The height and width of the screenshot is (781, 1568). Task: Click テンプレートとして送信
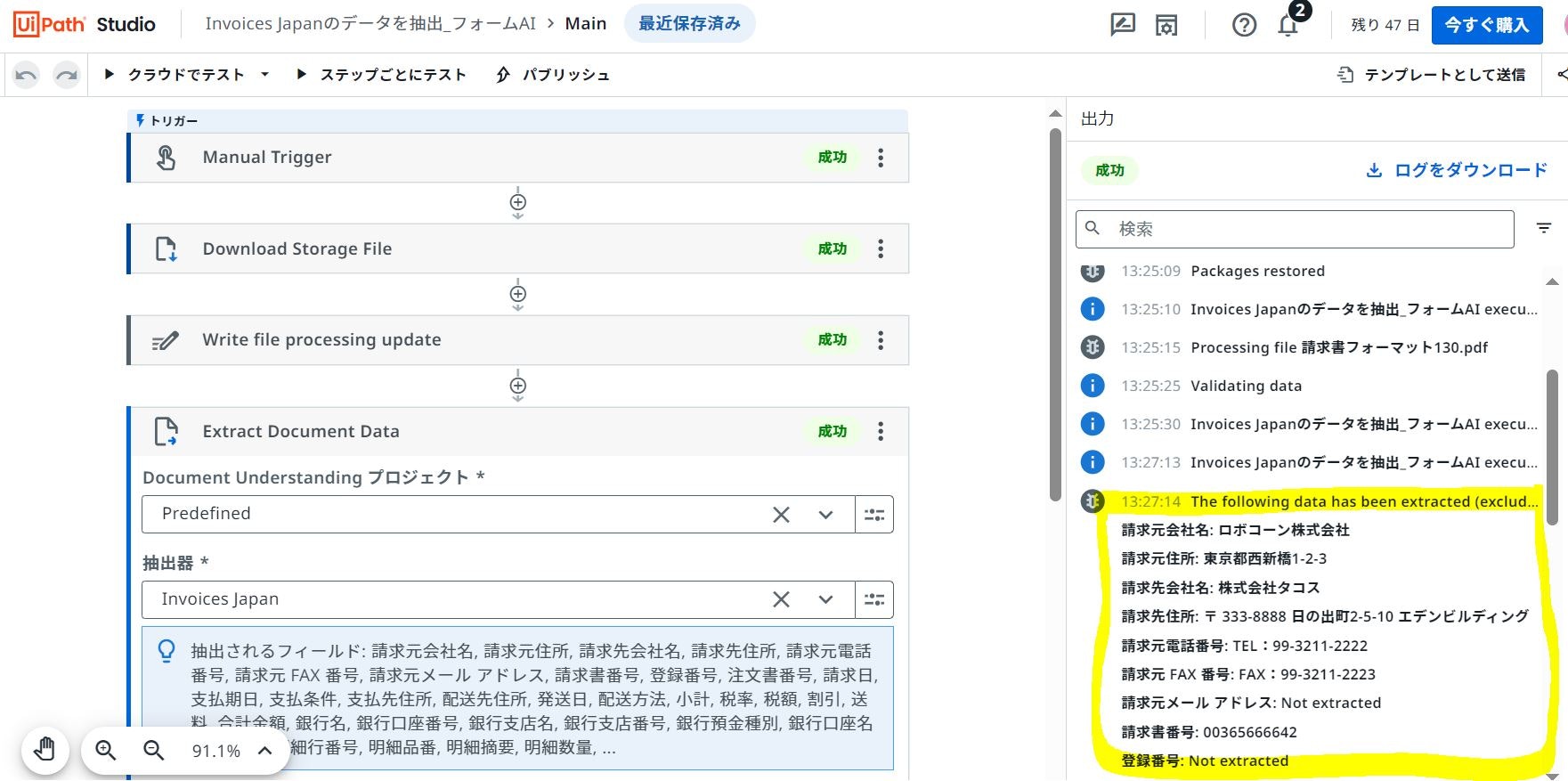[x=1432, y=75]
